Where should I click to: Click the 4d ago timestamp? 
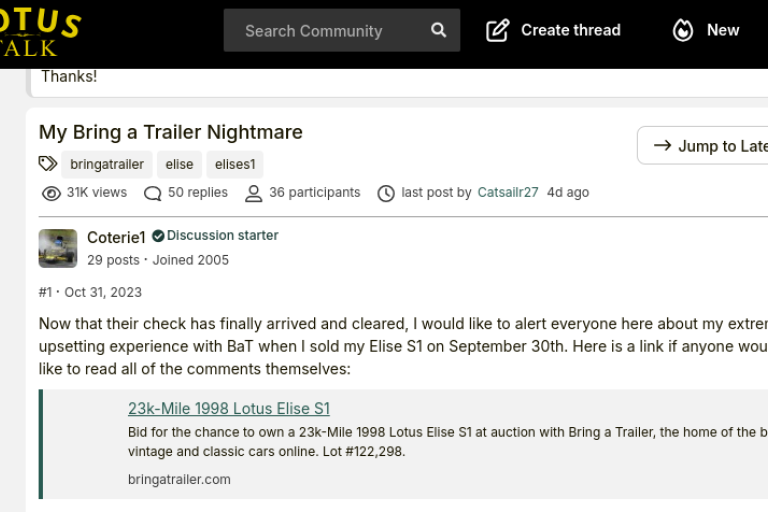[x=568, y=192]
